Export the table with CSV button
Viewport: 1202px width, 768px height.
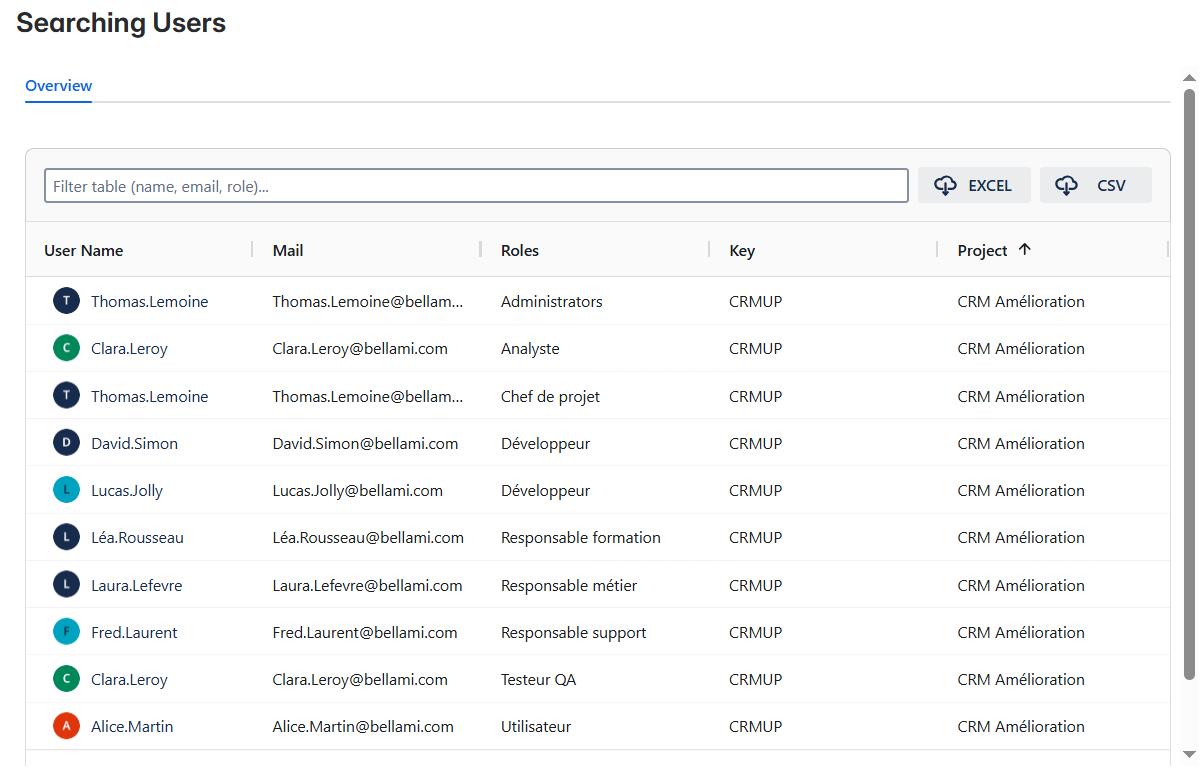coord(1096,186)
